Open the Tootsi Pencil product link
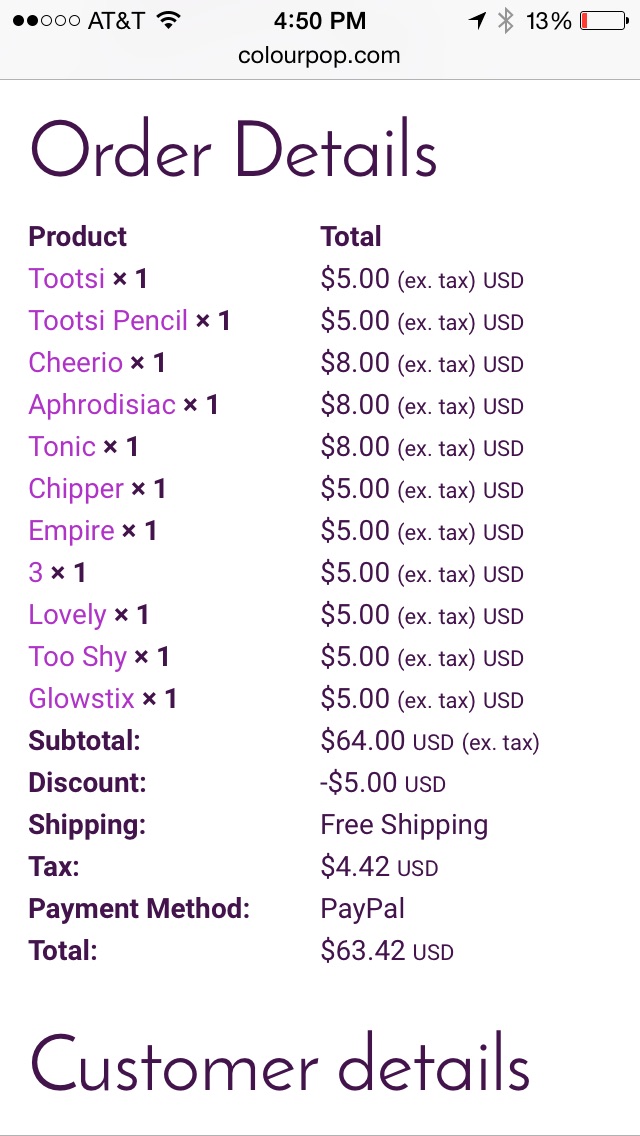 108,320
